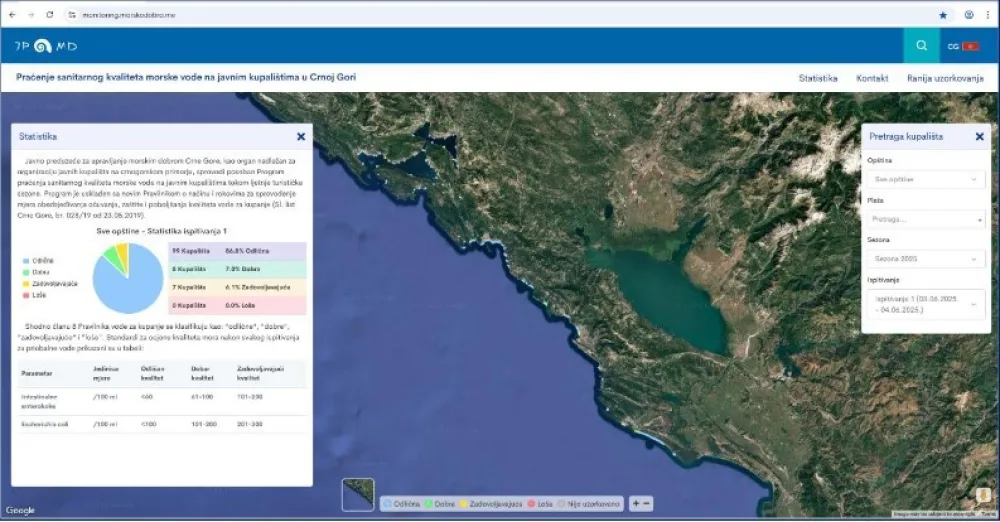
Task: Click the JPMD logo in header
Action: point(46,46)
